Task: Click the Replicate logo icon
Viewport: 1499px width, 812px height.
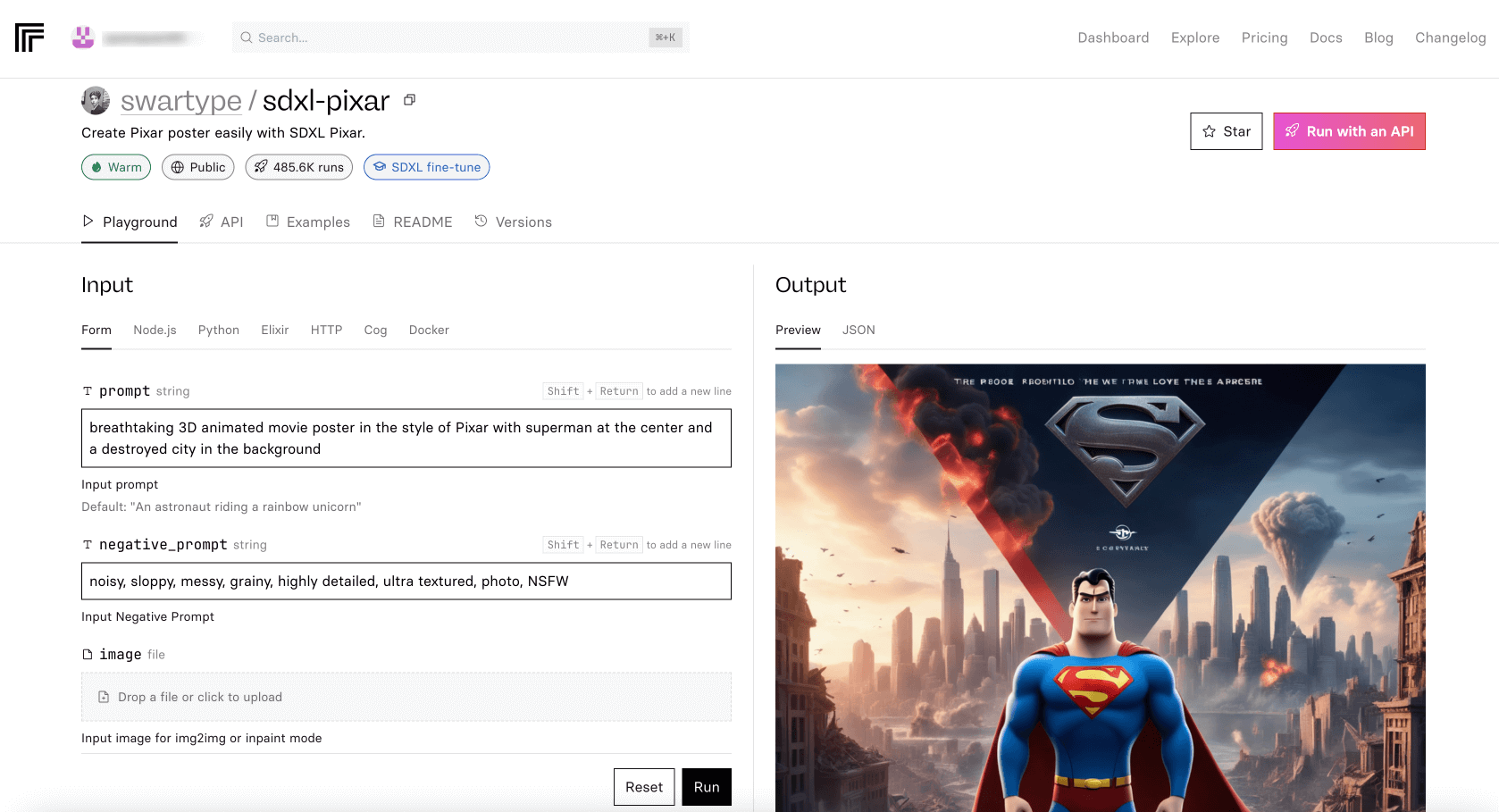Action: pyautogui.click(x=29, y=38)
